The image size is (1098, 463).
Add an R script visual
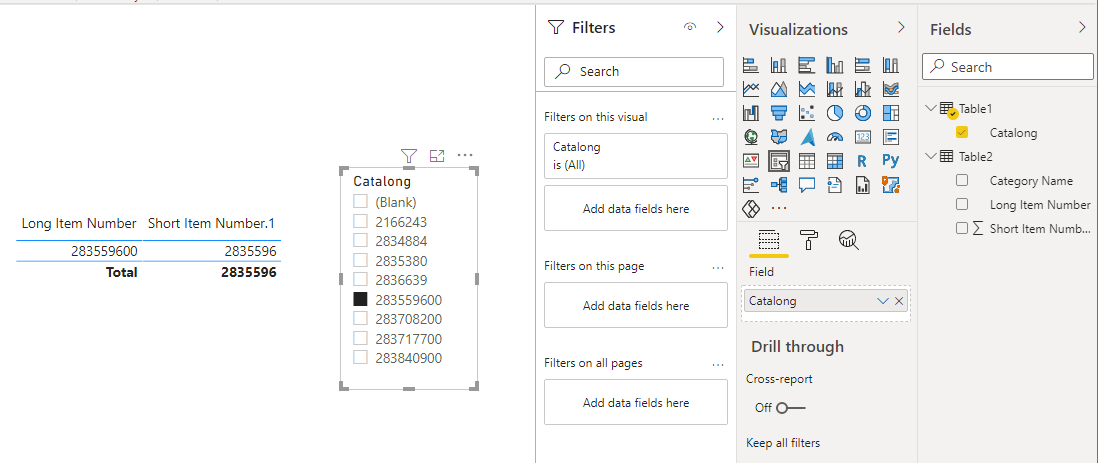pyautogui.click(x=863, y=161)
